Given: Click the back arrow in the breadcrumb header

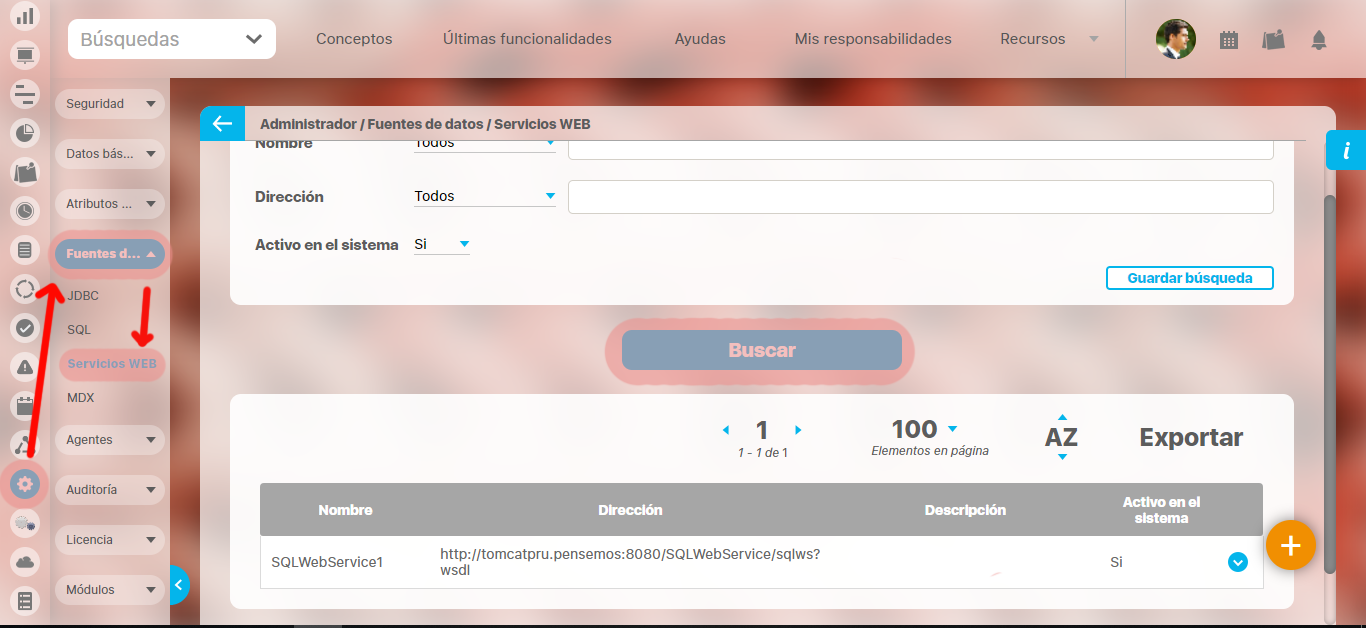Looking at the screenshot, I should pyautogui.click(x=222, y=124).
